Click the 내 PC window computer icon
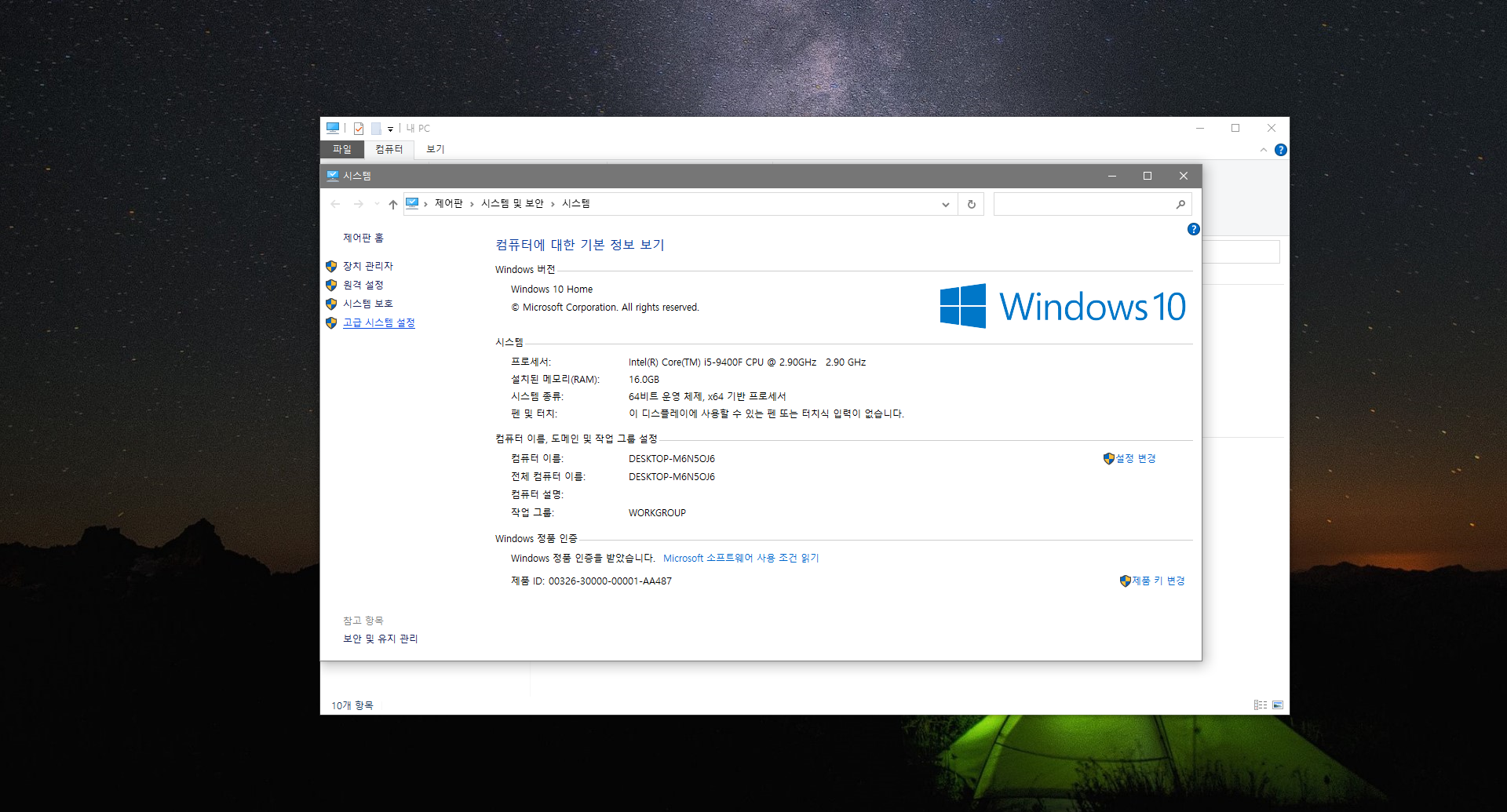1507x812 pixels. (x=333, y=128)
